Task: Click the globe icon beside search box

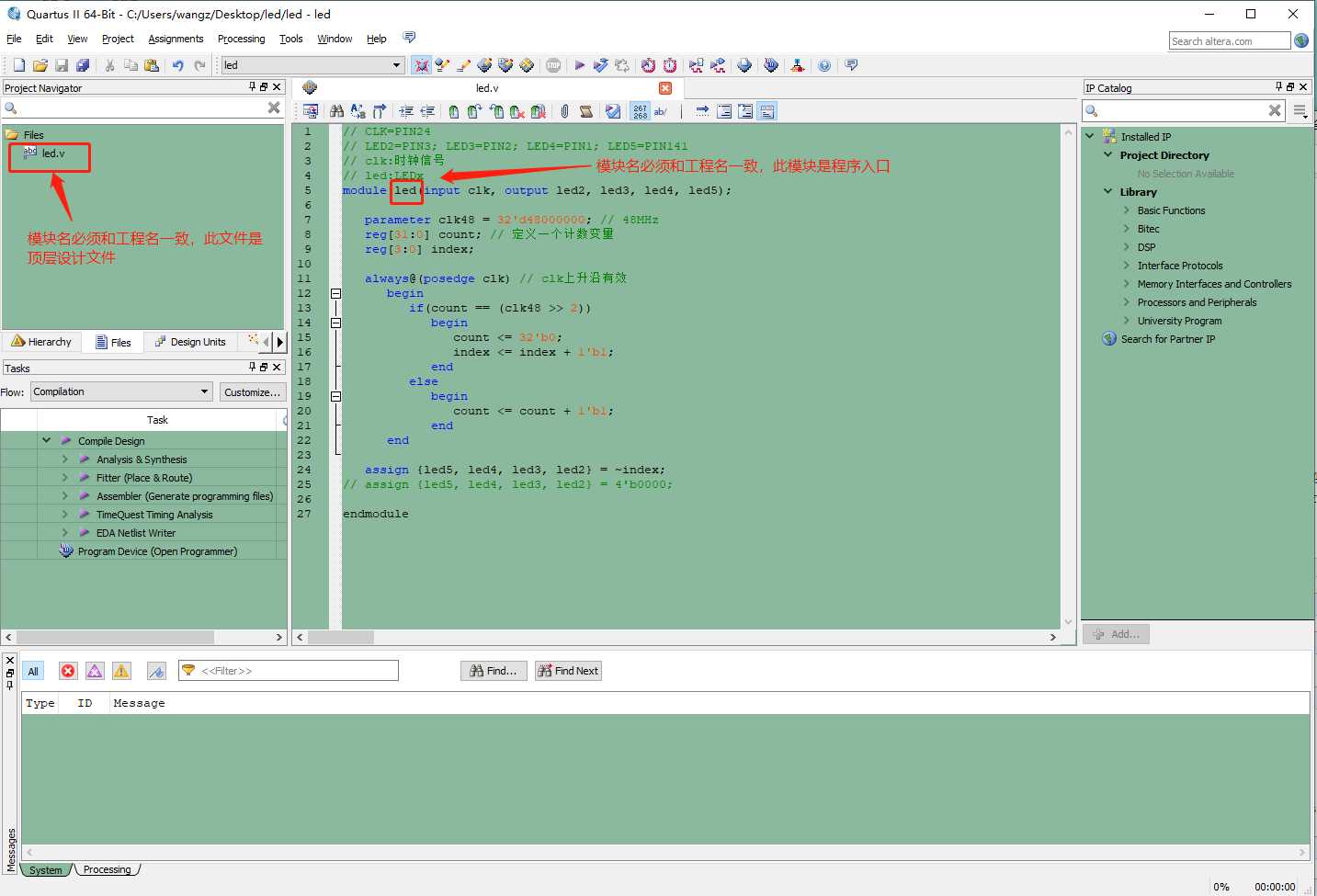Action: tap(1301, 40)
